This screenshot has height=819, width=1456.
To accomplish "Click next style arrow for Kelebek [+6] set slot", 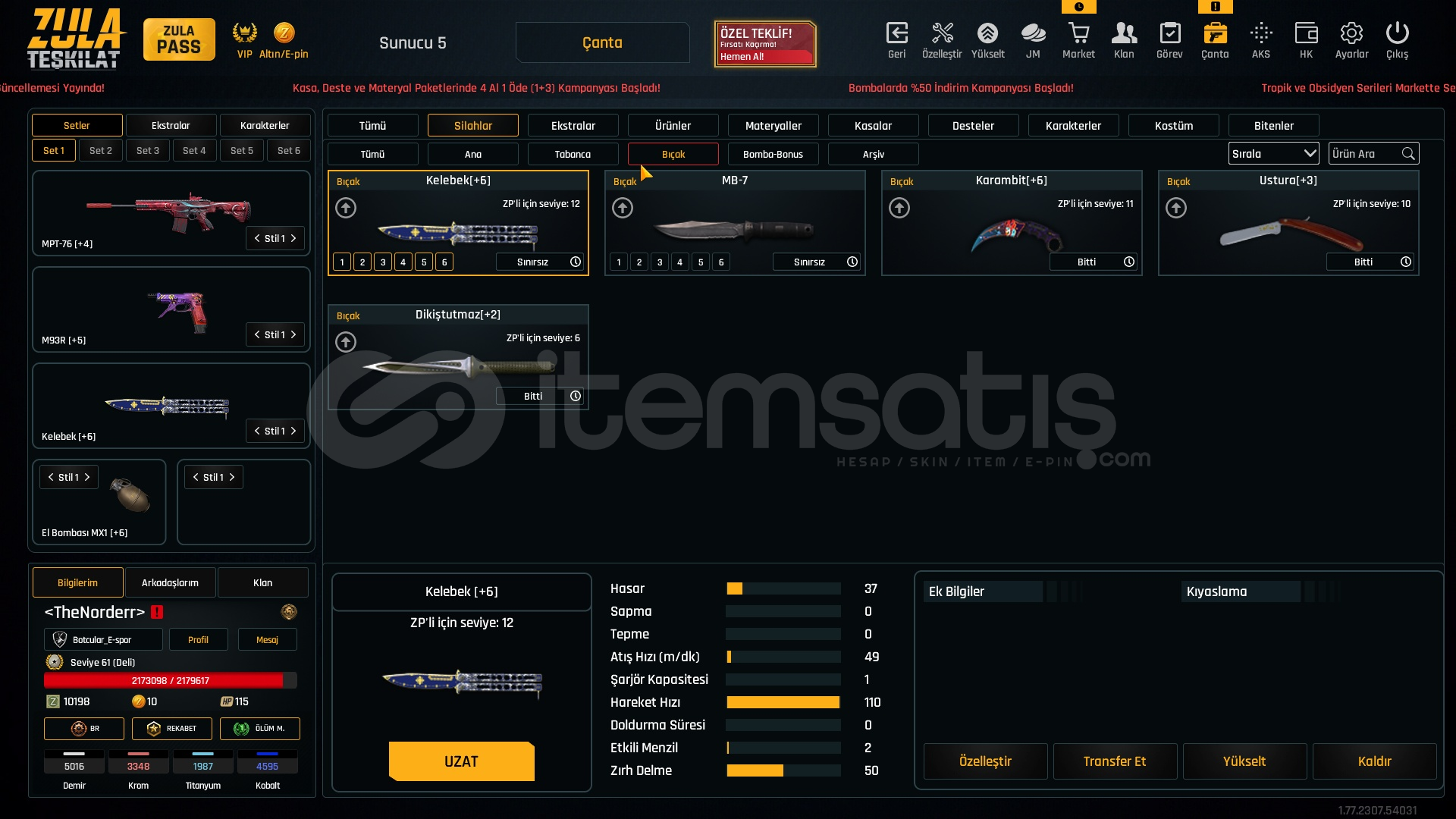I will (x=293, y=431).
